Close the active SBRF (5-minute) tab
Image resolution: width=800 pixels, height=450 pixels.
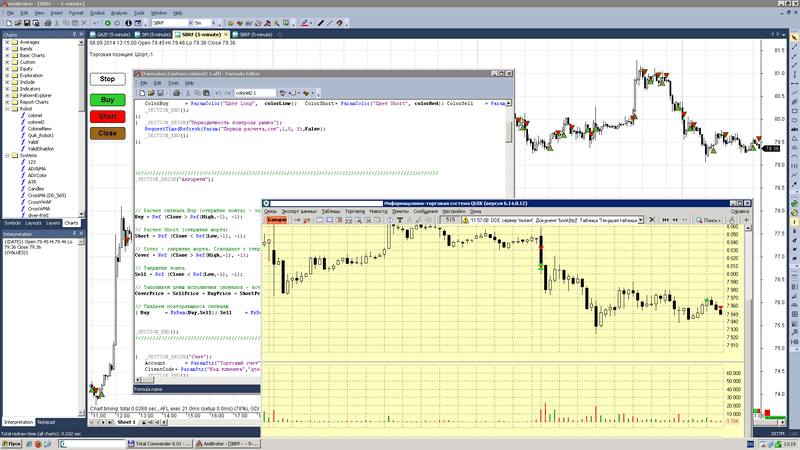226,35
